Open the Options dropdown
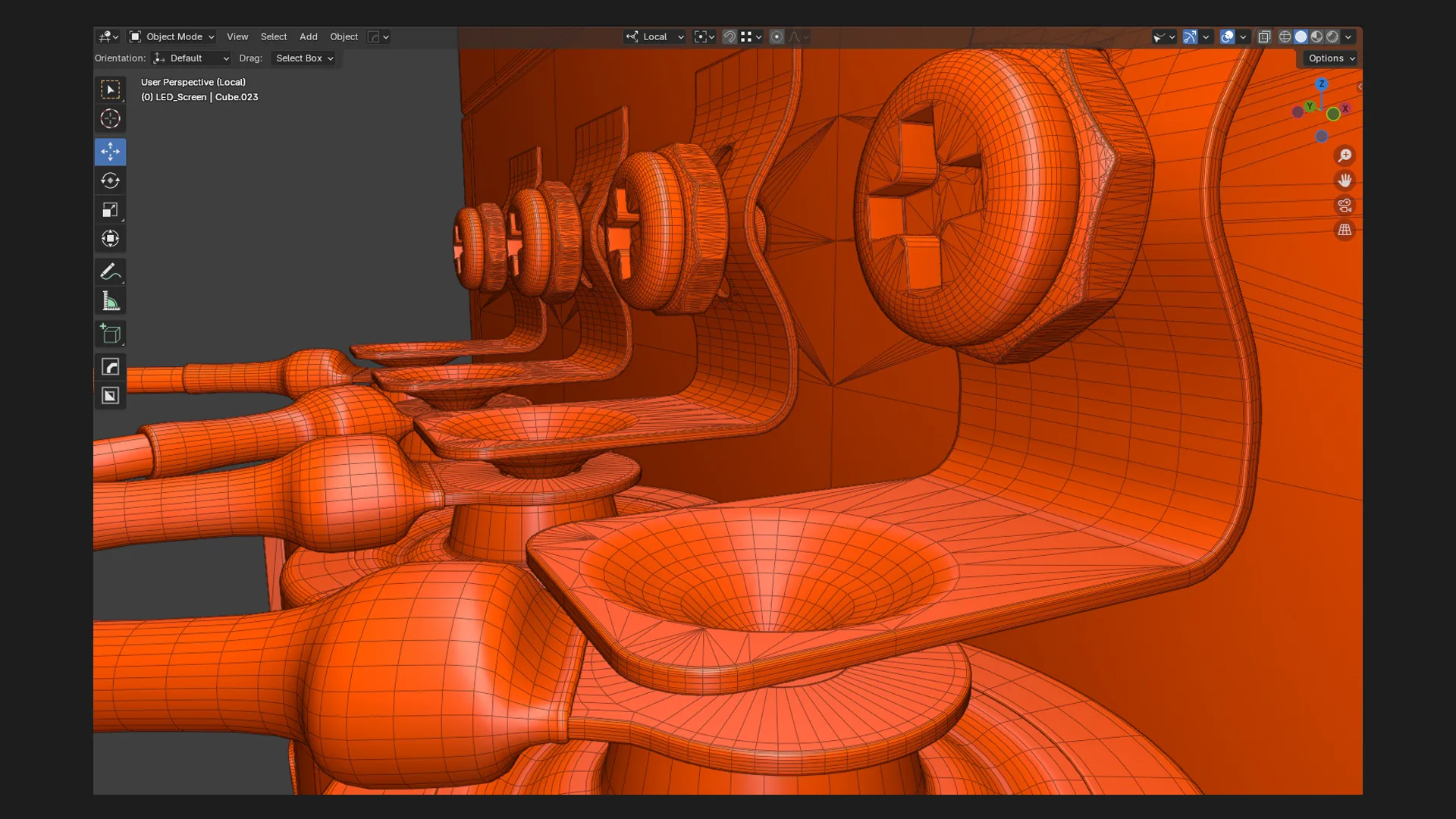1456x819 pixels. click(x=1331, y=58)
